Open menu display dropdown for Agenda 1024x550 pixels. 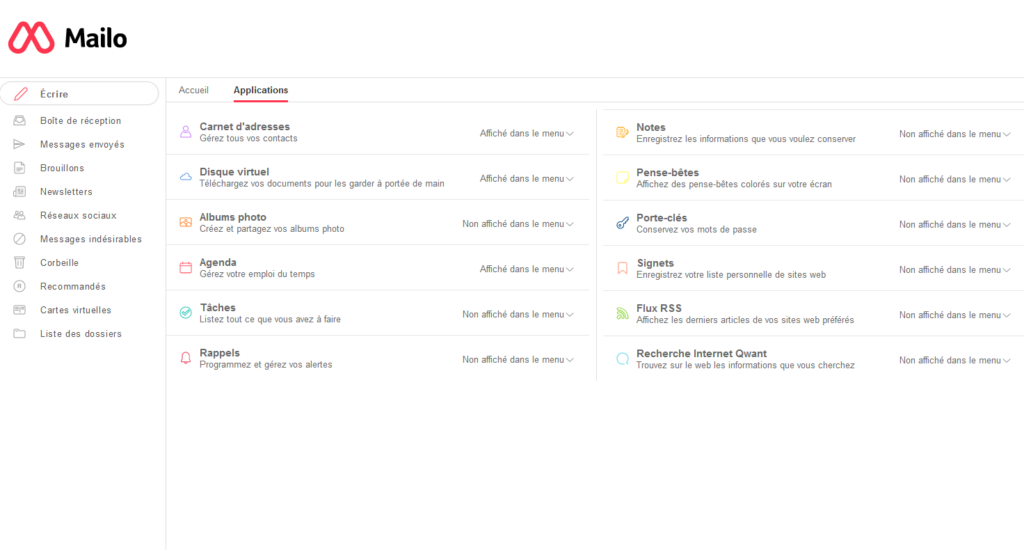[526, 268]
